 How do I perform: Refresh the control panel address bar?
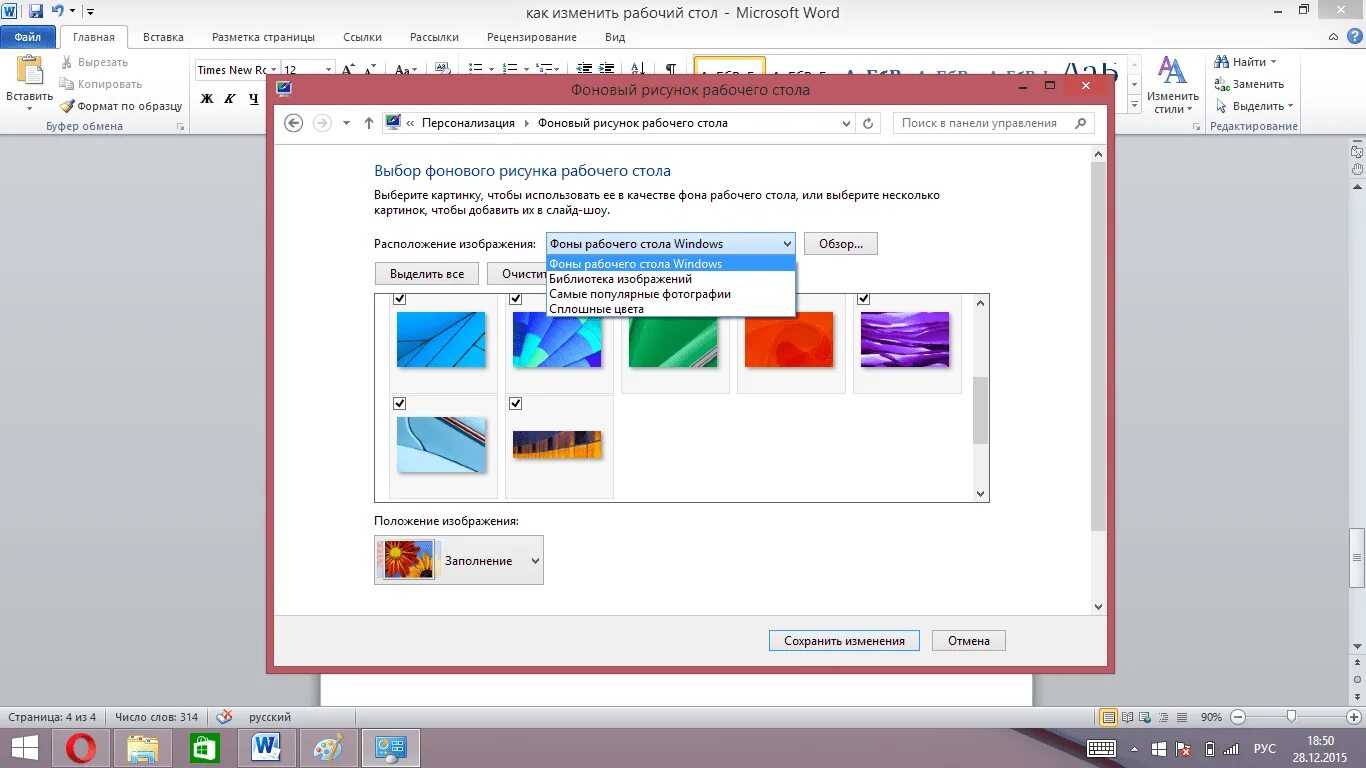(x=868, y=123)
